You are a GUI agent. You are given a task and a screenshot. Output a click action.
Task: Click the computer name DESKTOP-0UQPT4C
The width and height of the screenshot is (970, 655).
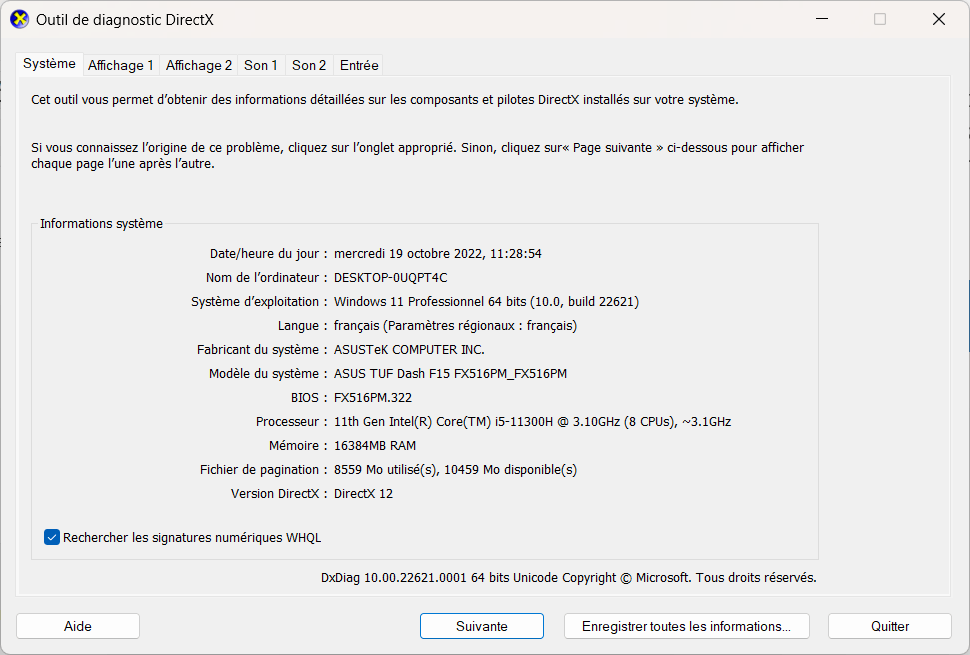click(x=390, y=278)
